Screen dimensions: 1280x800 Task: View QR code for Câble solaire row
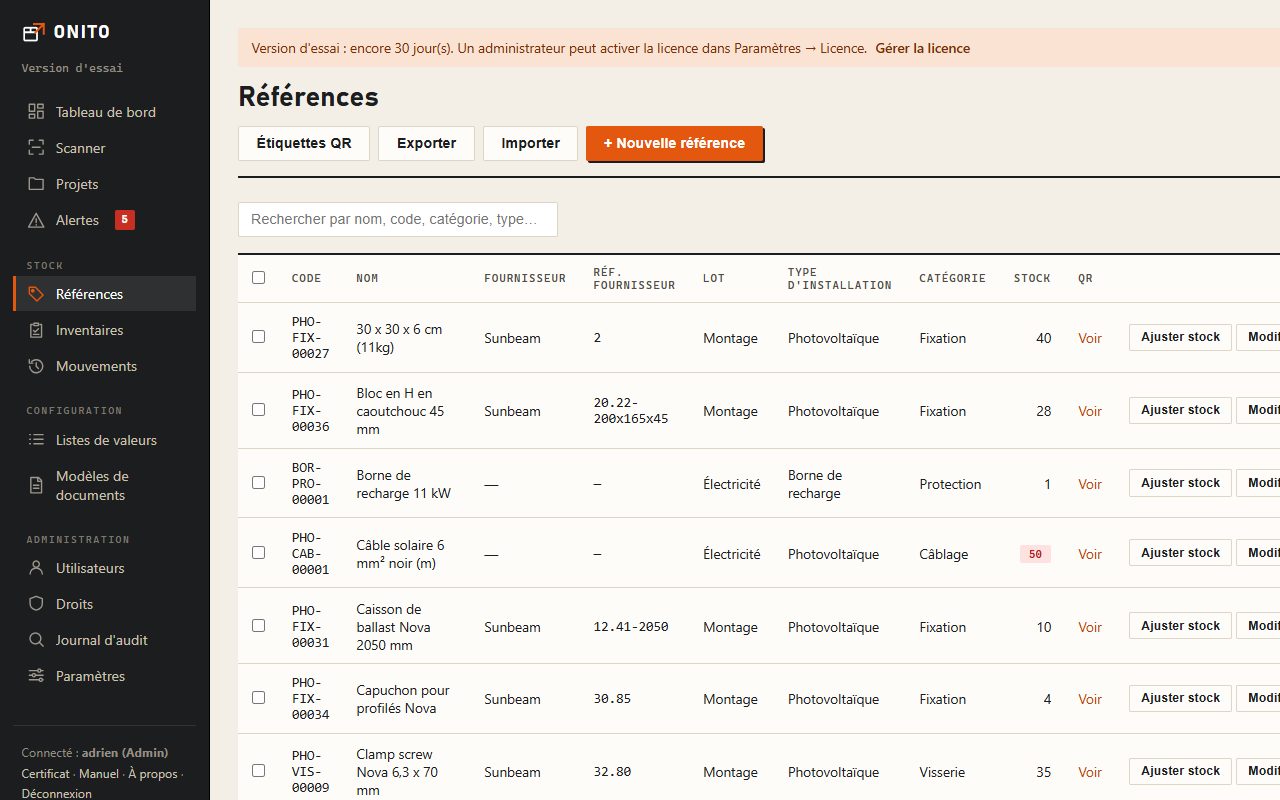[1090, 554]
